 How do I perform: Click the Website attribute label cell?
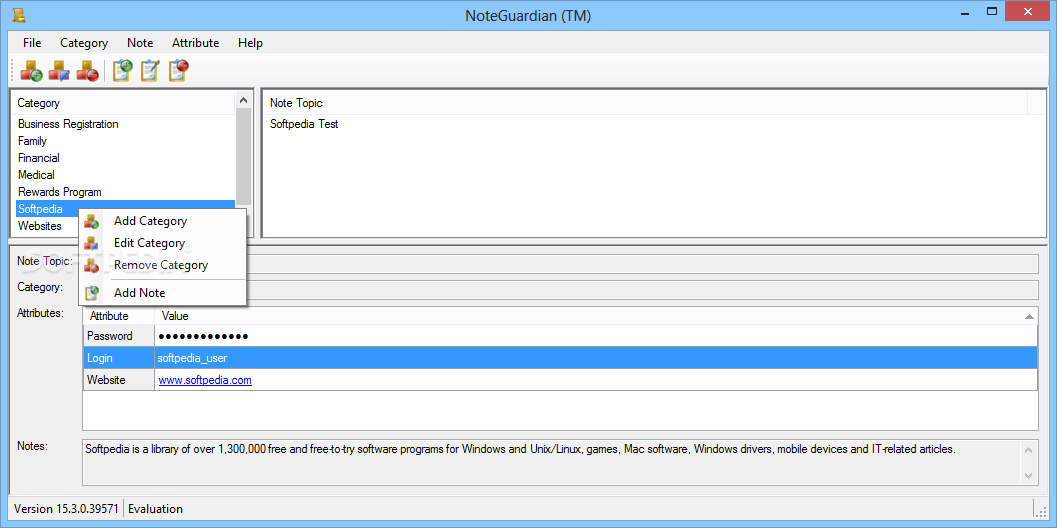pyautogui.click(x=119, y=380)
